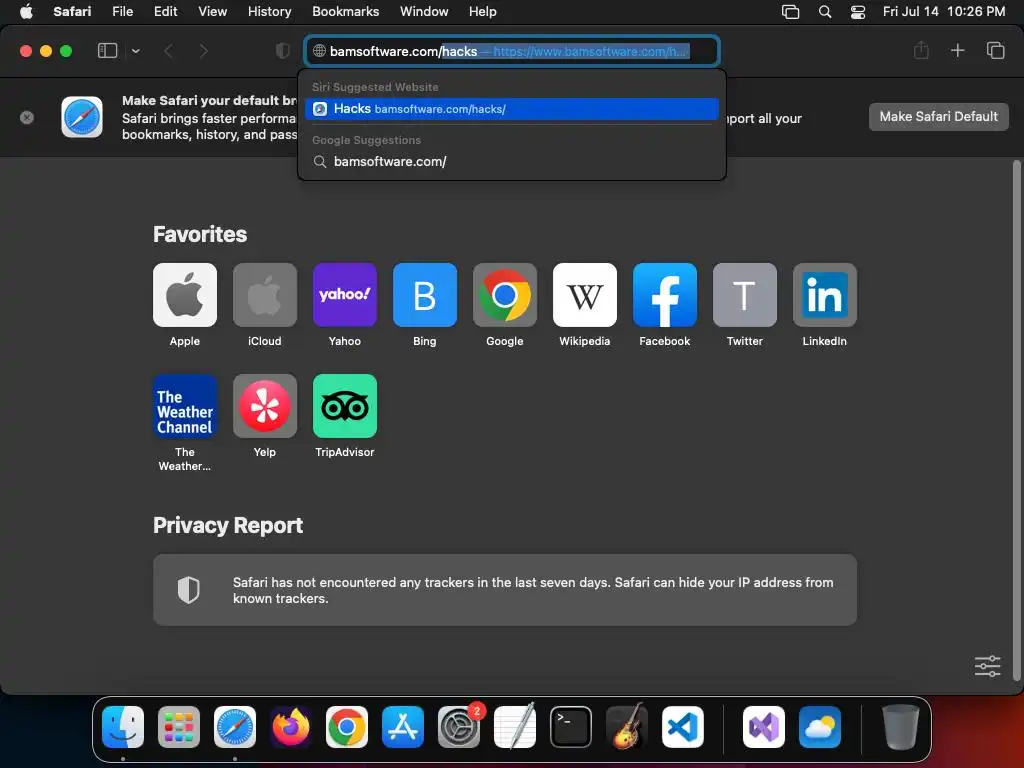Open the Bing favorite
This screenshot has width=1024, height=768.
click(424, 295)
